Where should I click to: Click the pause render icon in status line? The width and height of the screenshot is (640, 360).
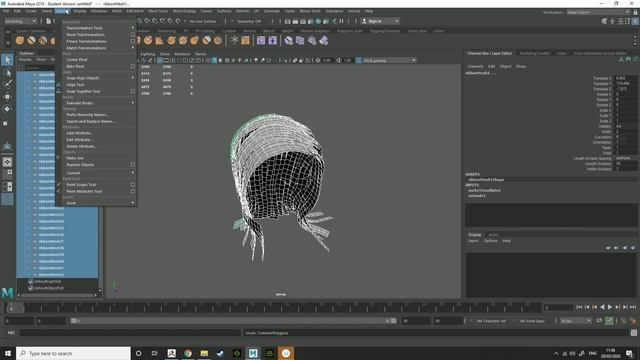(x=341, y=21)
